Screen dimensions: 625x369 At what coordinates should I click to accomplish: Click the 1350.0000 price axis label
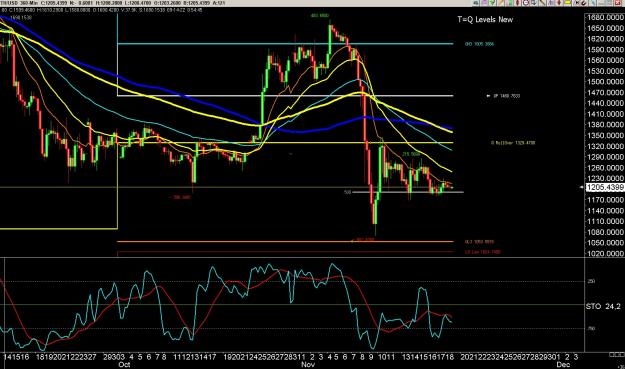pos(605,135)
